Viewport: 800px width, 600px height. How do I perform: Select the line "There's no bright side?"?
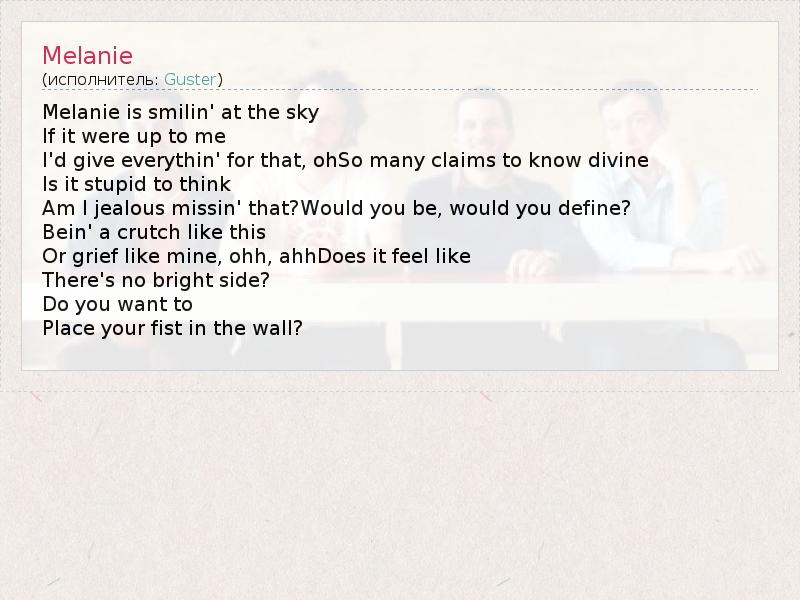pos(156,280)
